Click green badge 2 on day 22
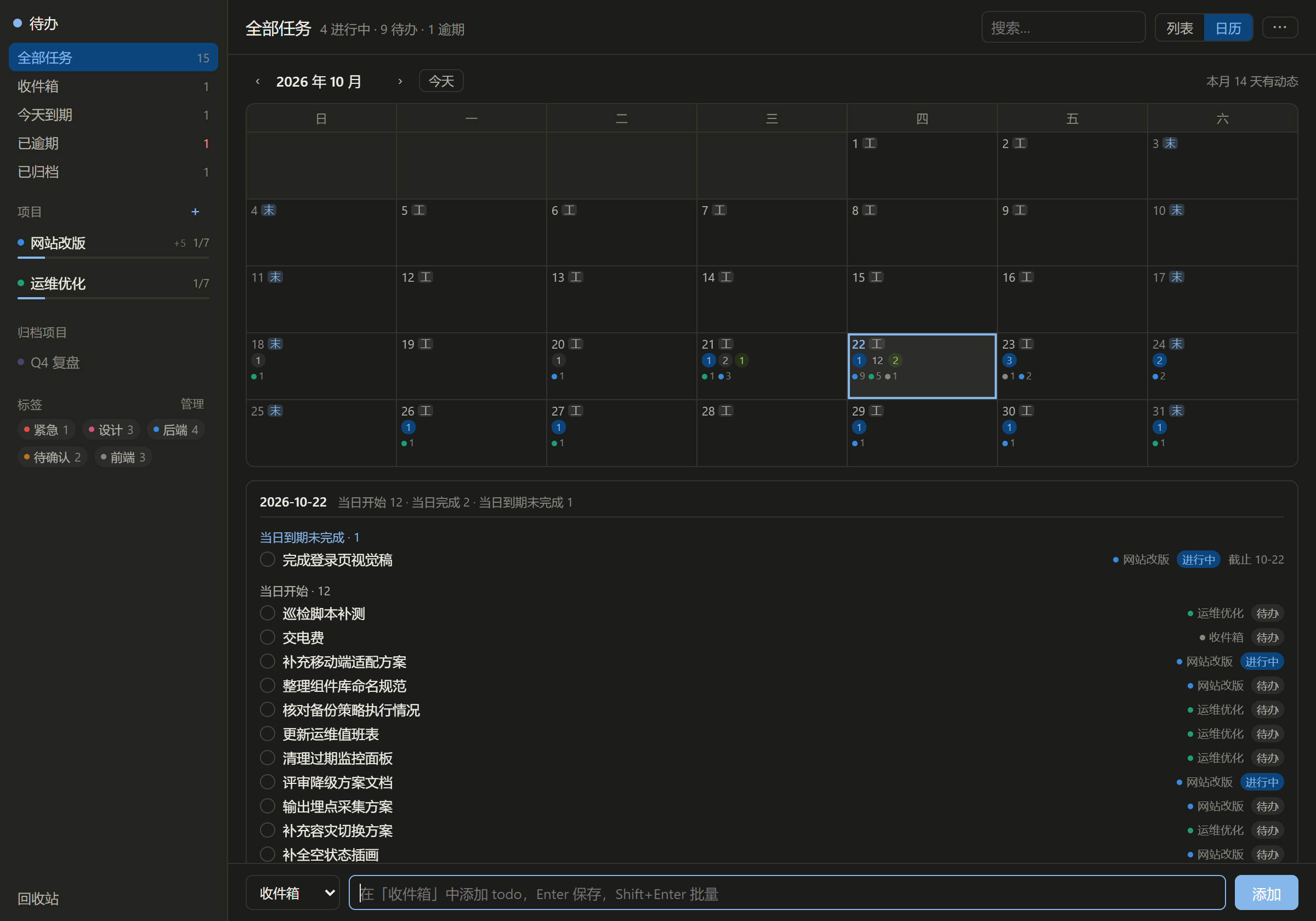This screenshot has width=1316, height=921. pyautogui.click(x=895, y=361)
